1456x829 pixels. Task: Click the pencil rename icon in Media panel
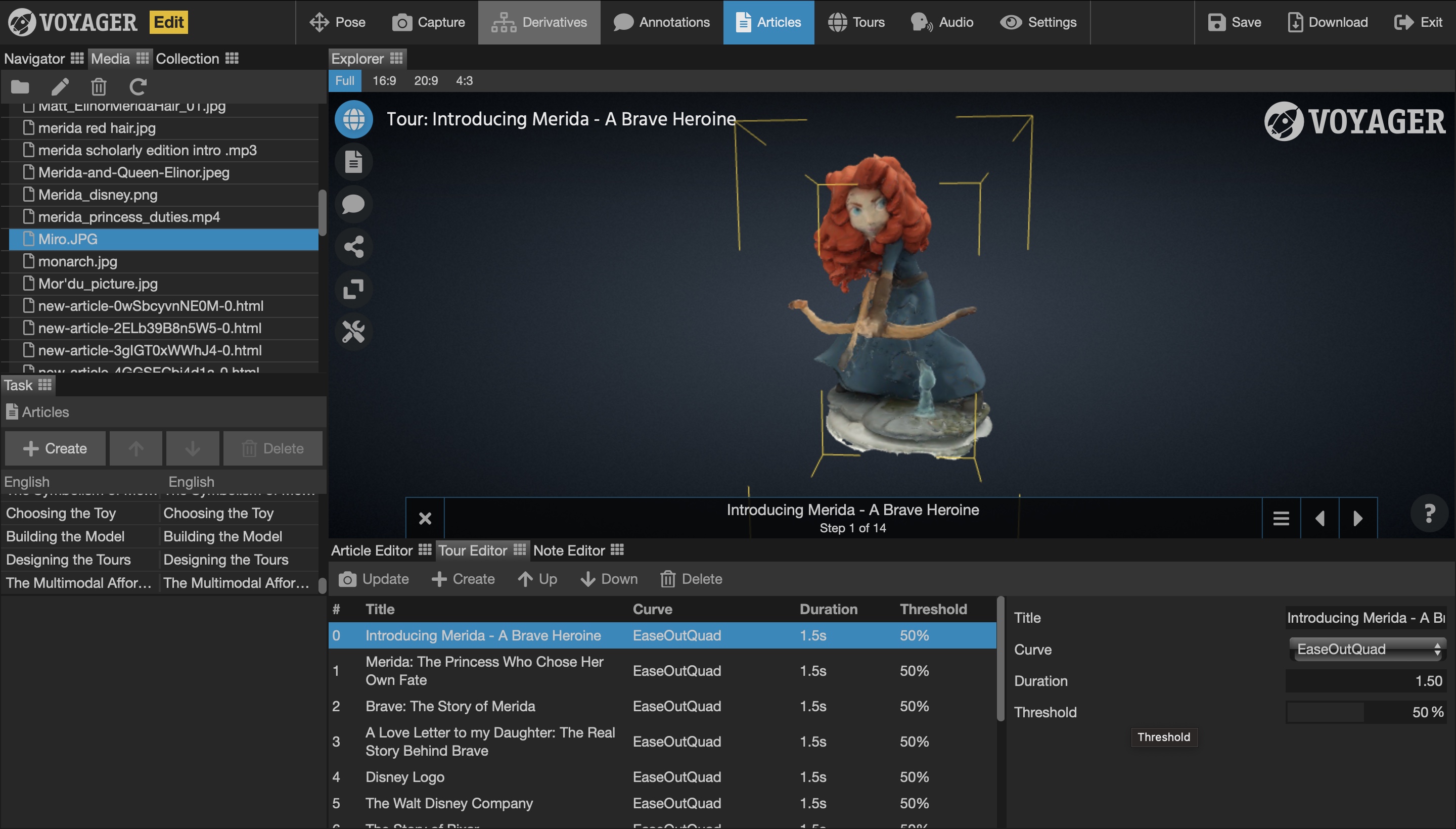click(x=60, y=86)
